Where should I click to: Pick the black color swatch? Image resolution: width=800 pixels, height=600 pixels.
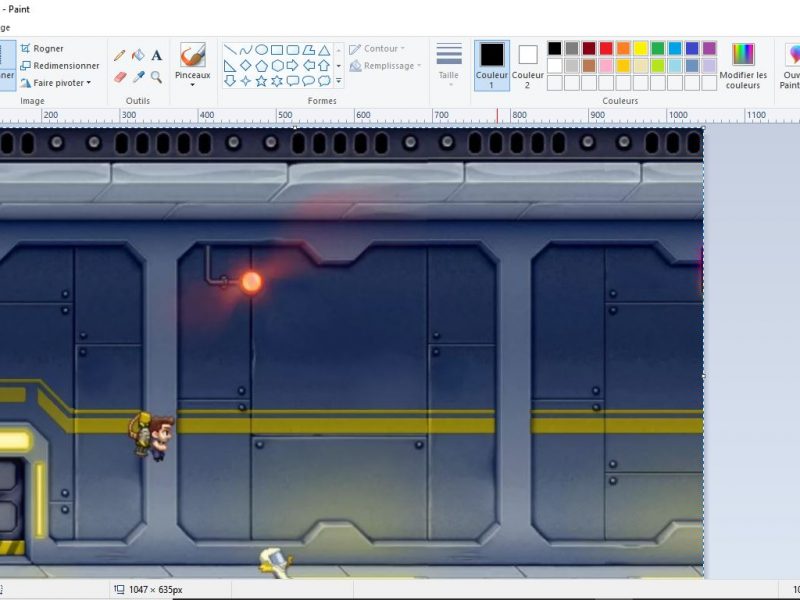click(555, 48)
